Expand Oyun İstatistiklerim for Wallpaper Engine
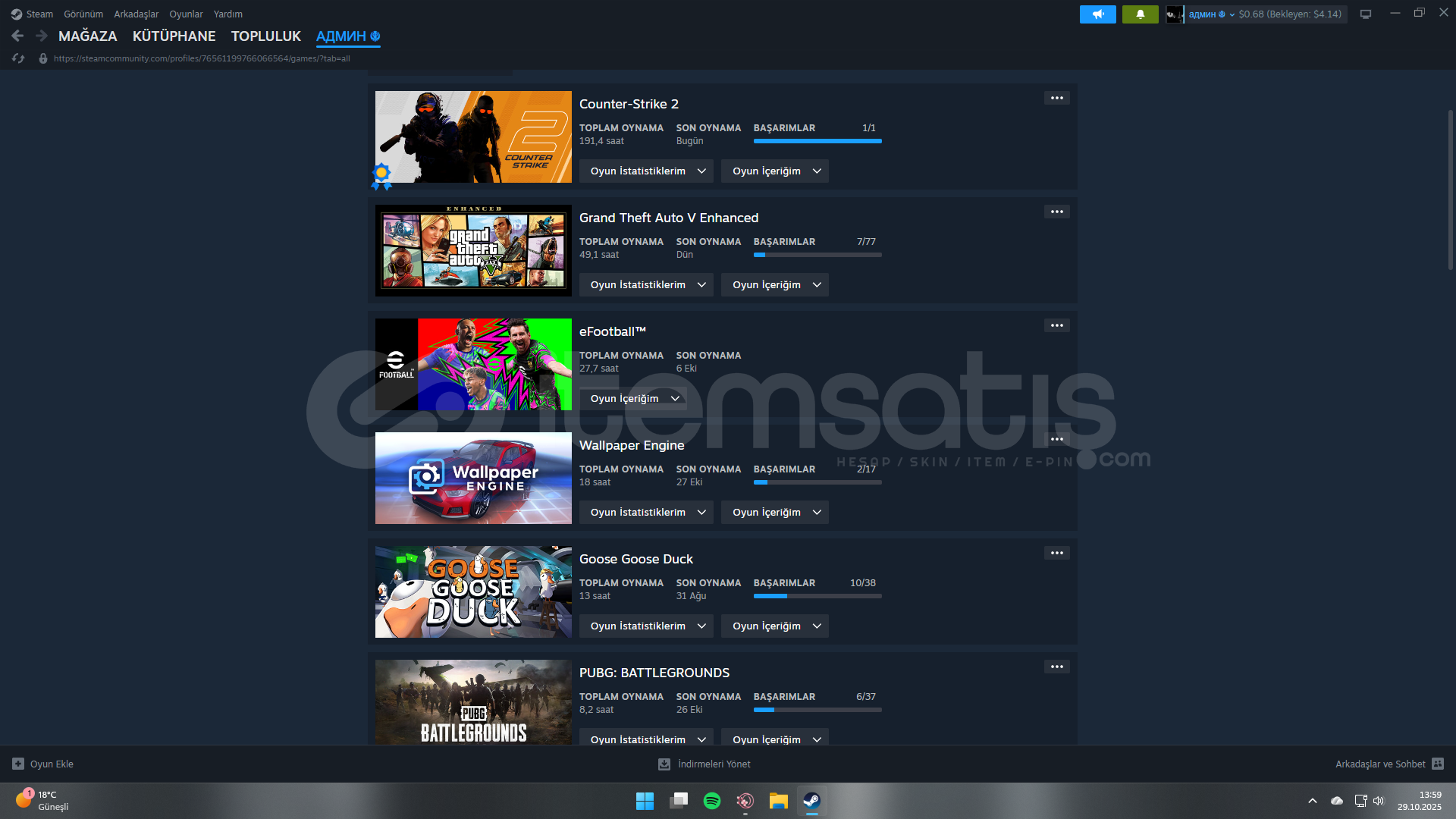 coord(646,512)
